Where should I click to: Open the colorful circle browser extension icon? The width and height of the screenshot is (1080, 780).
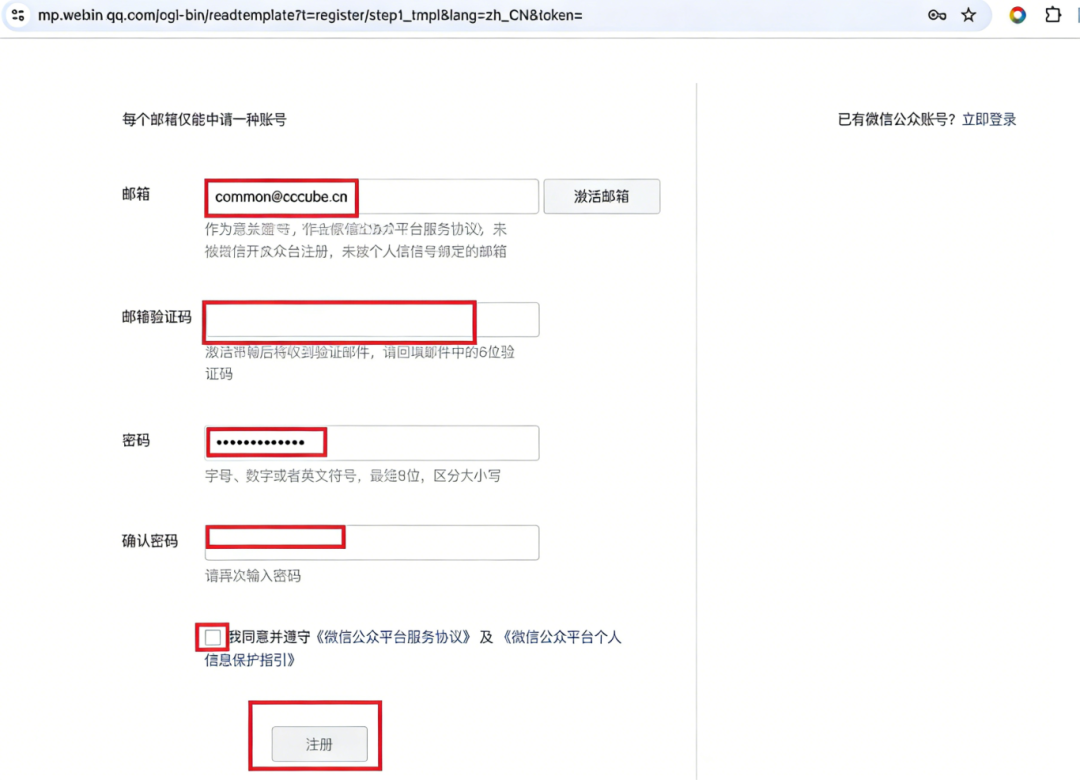(1017, 15)
